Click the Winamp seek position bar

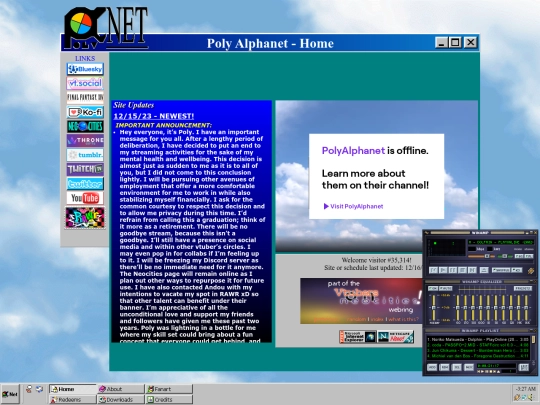[x=481, y=262]
